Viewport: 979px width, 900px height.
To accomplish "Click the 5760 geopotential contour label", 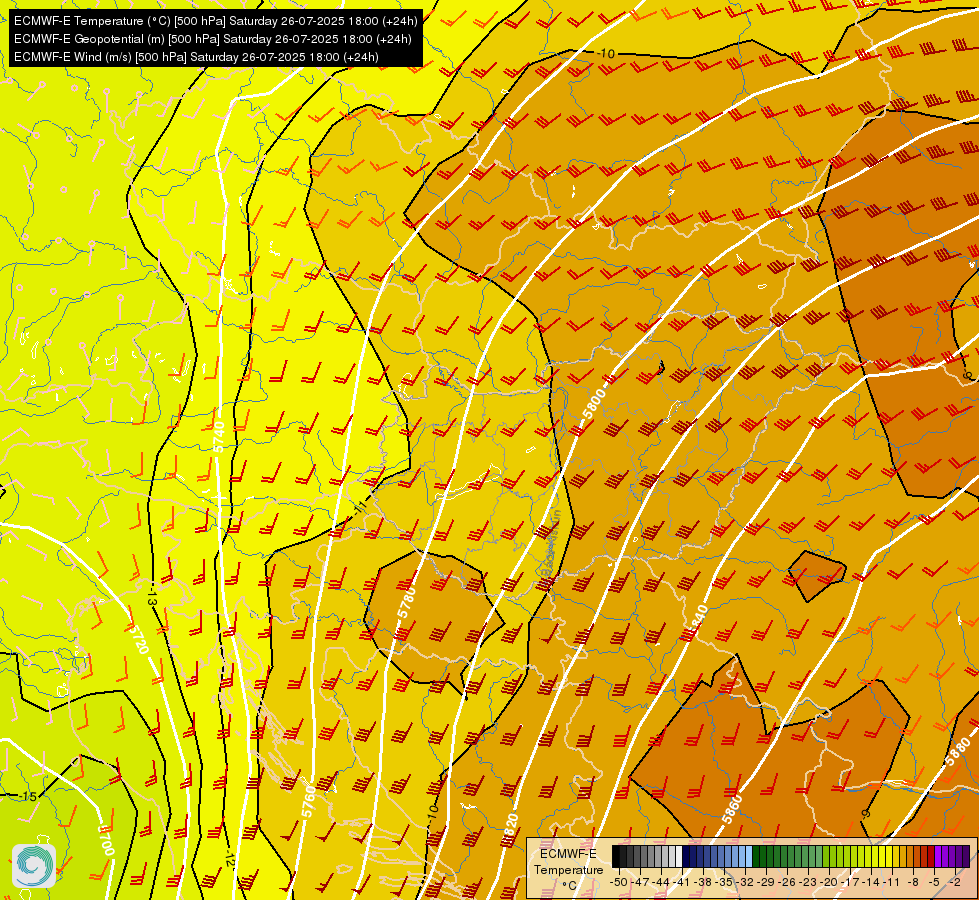I will 308,802.
